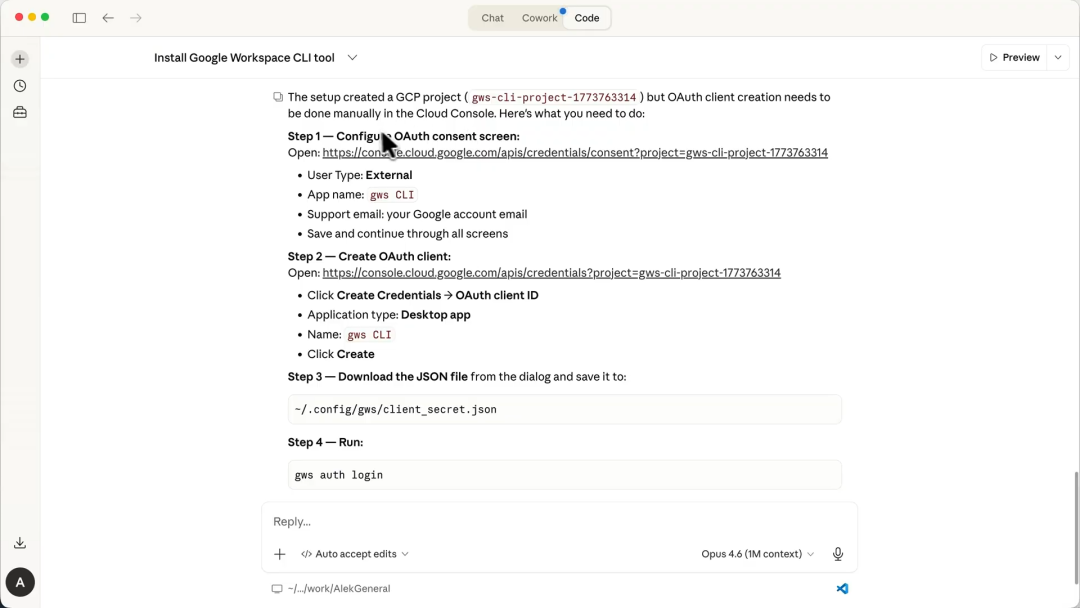Toggle the sidebar panel icon
Viewport: 1080px width, 608px height.
coord(79,18)
